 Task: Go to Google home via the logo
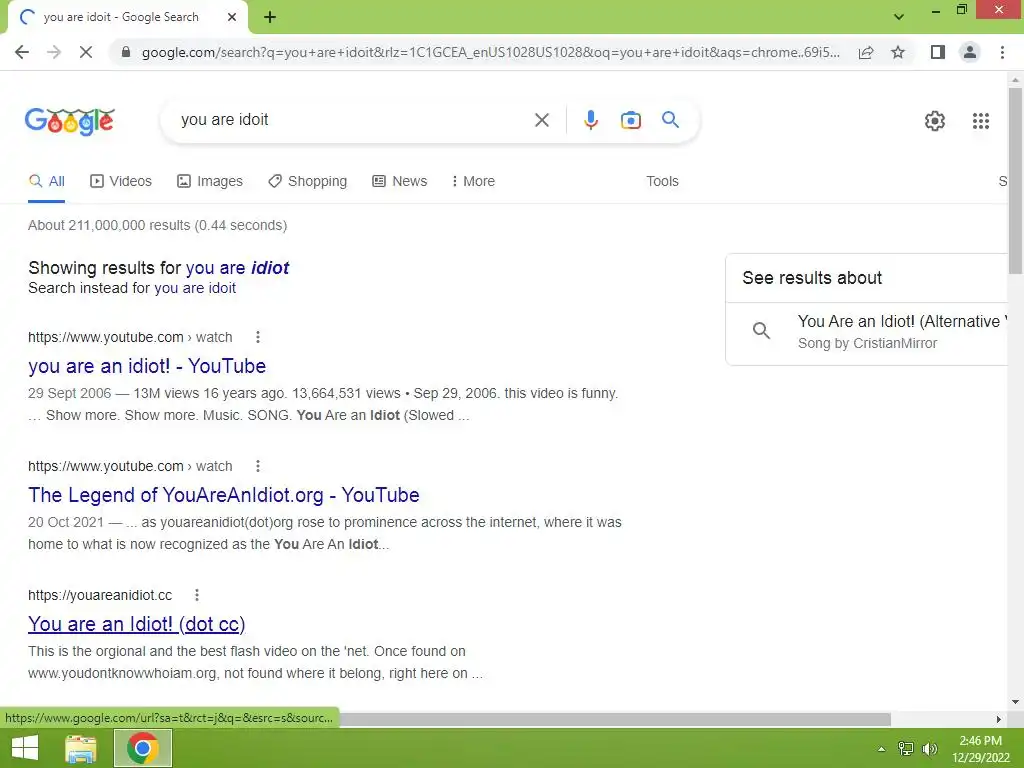coord(70,121)
